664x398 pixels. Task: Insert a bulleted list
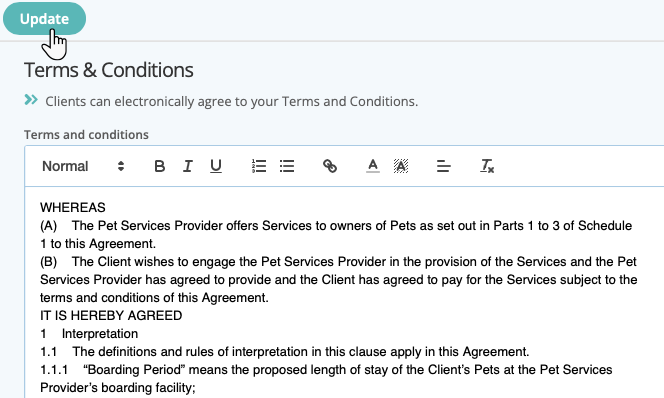(287, 166)
